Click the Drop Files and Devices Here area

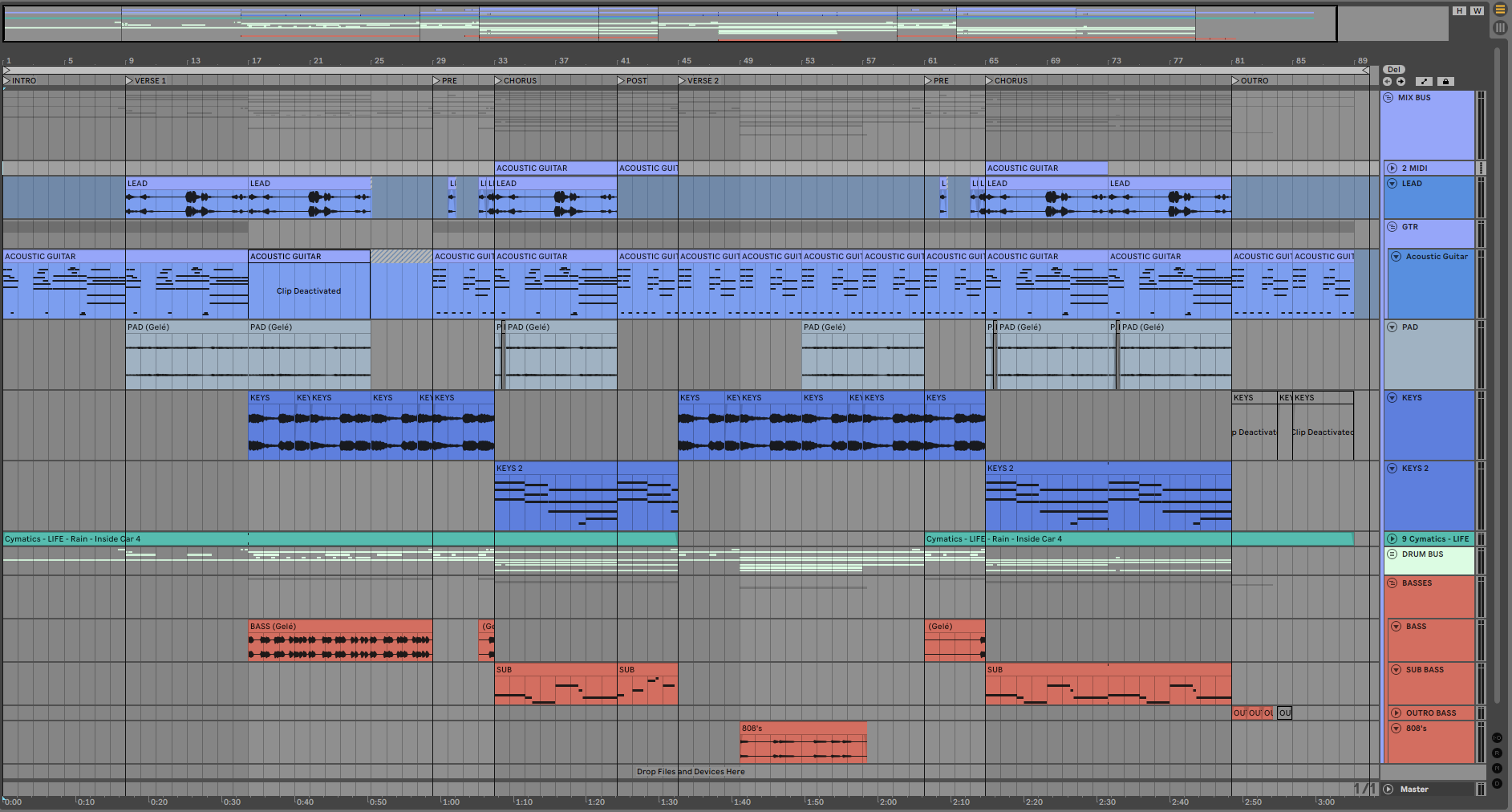coord(691,772)
